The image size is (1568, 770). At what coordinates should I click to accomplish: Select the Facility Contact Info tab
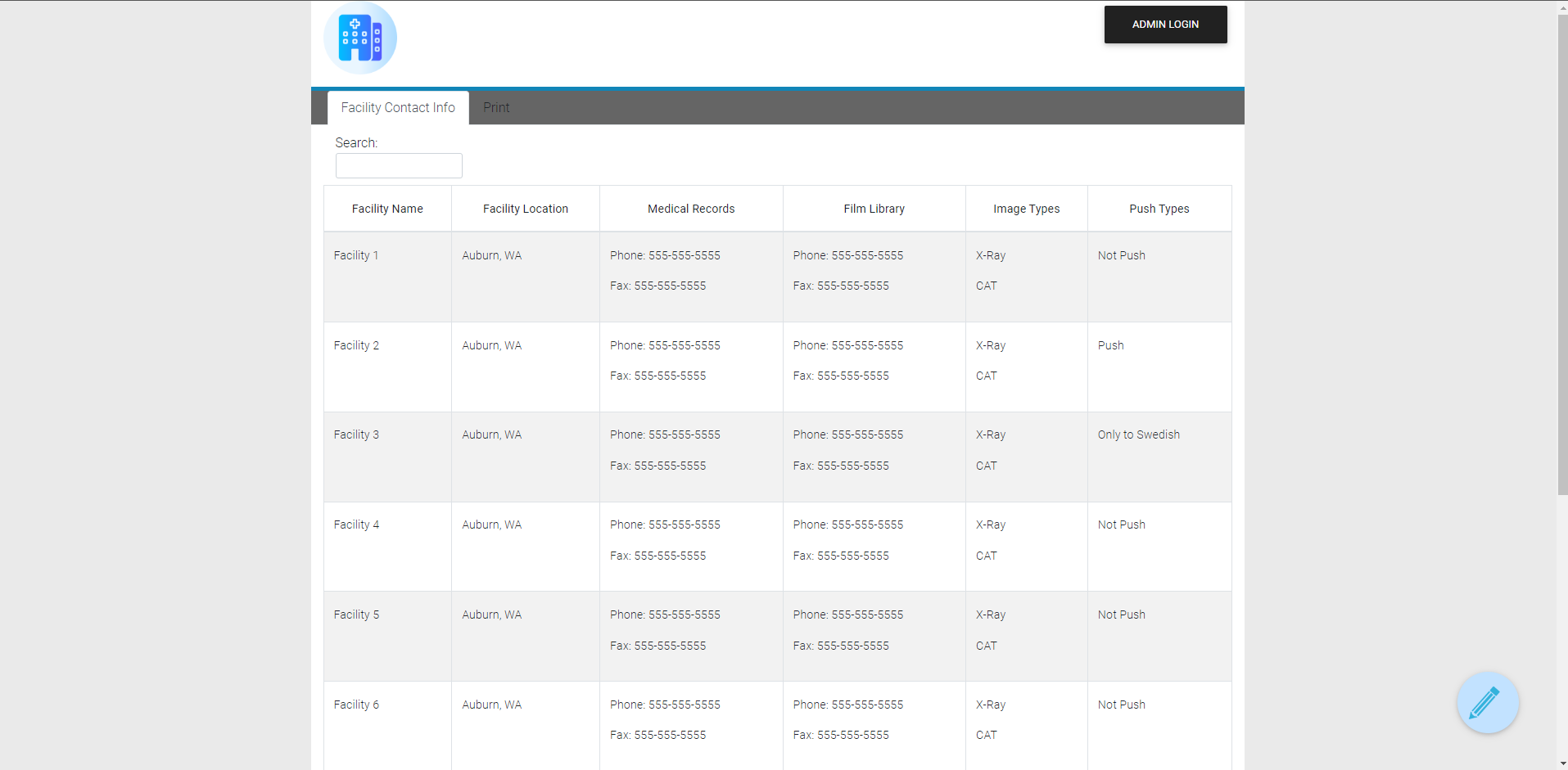398,108
